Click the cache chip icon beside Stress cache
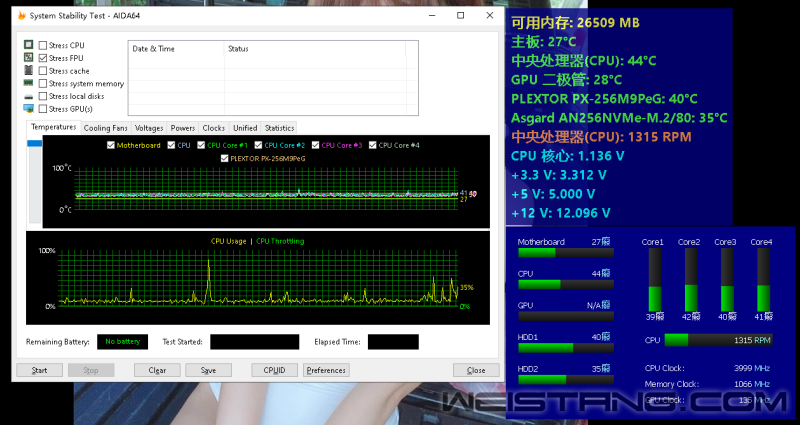 (x=28, y=71)
